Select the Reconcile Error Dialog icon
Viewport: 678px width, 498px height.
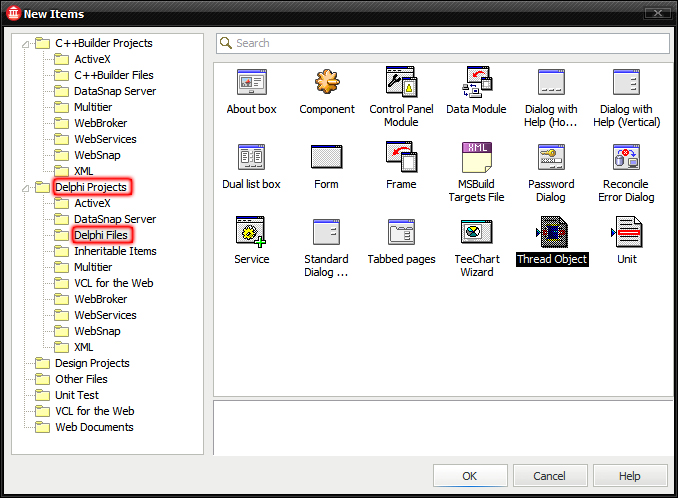626,156
